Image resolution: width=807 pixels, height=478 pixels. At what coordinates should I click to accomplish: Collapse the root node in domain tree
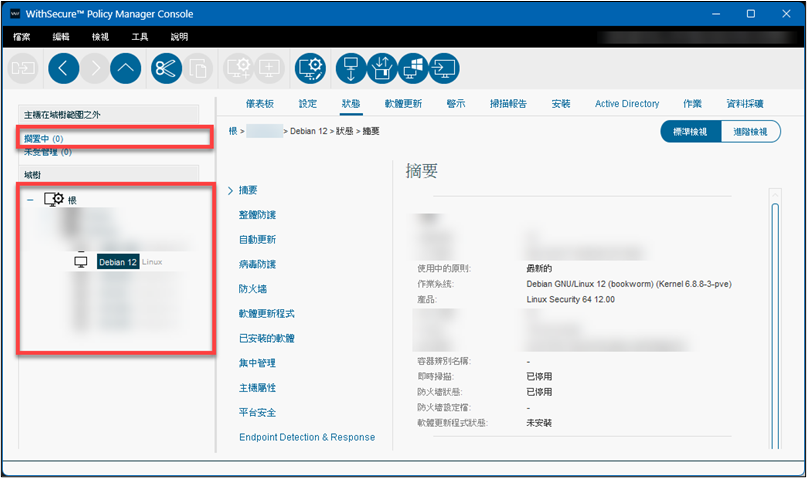tap(30, 200)
